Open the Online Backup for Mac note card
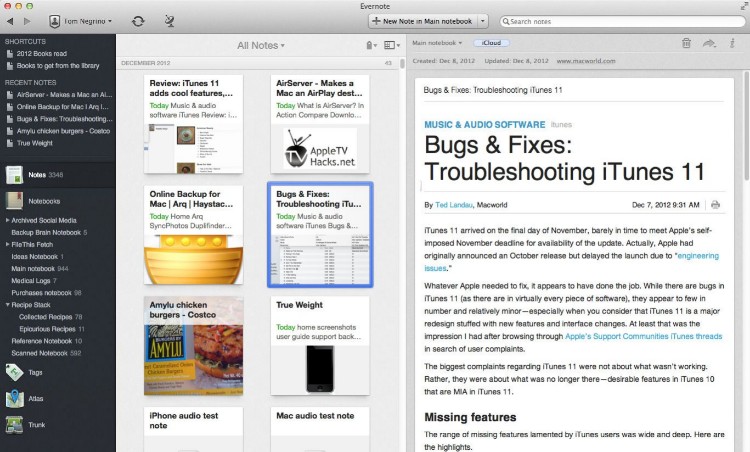 pos(193,235)
